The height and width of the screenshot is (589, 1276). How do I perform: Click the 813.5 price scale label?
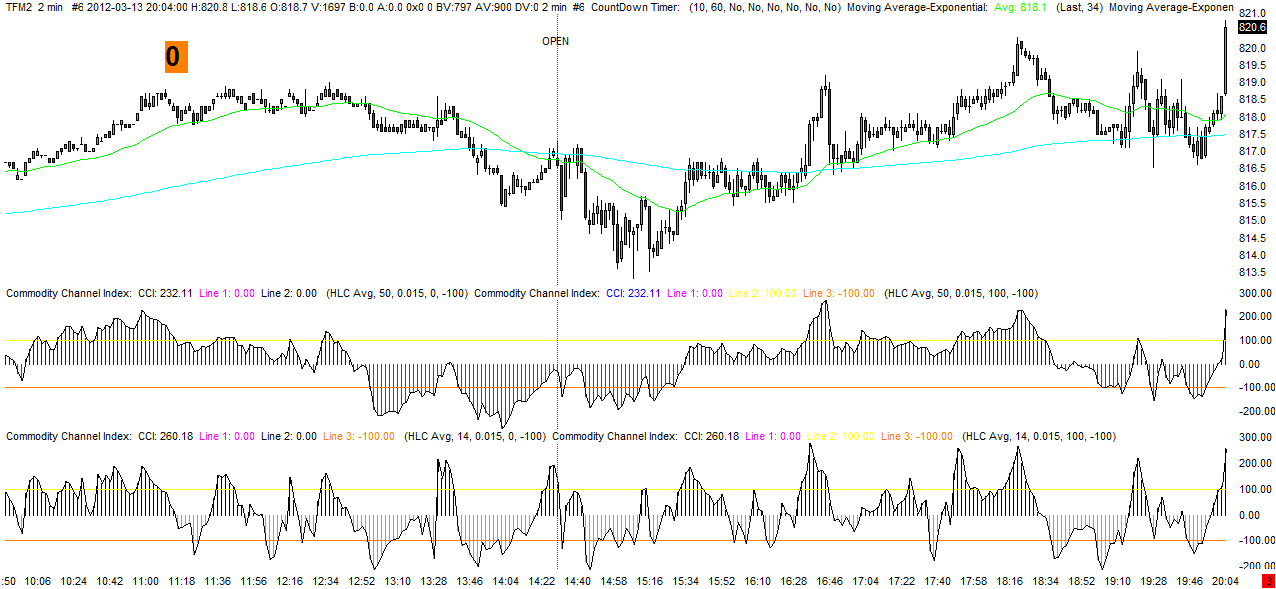click(1253, 272)
